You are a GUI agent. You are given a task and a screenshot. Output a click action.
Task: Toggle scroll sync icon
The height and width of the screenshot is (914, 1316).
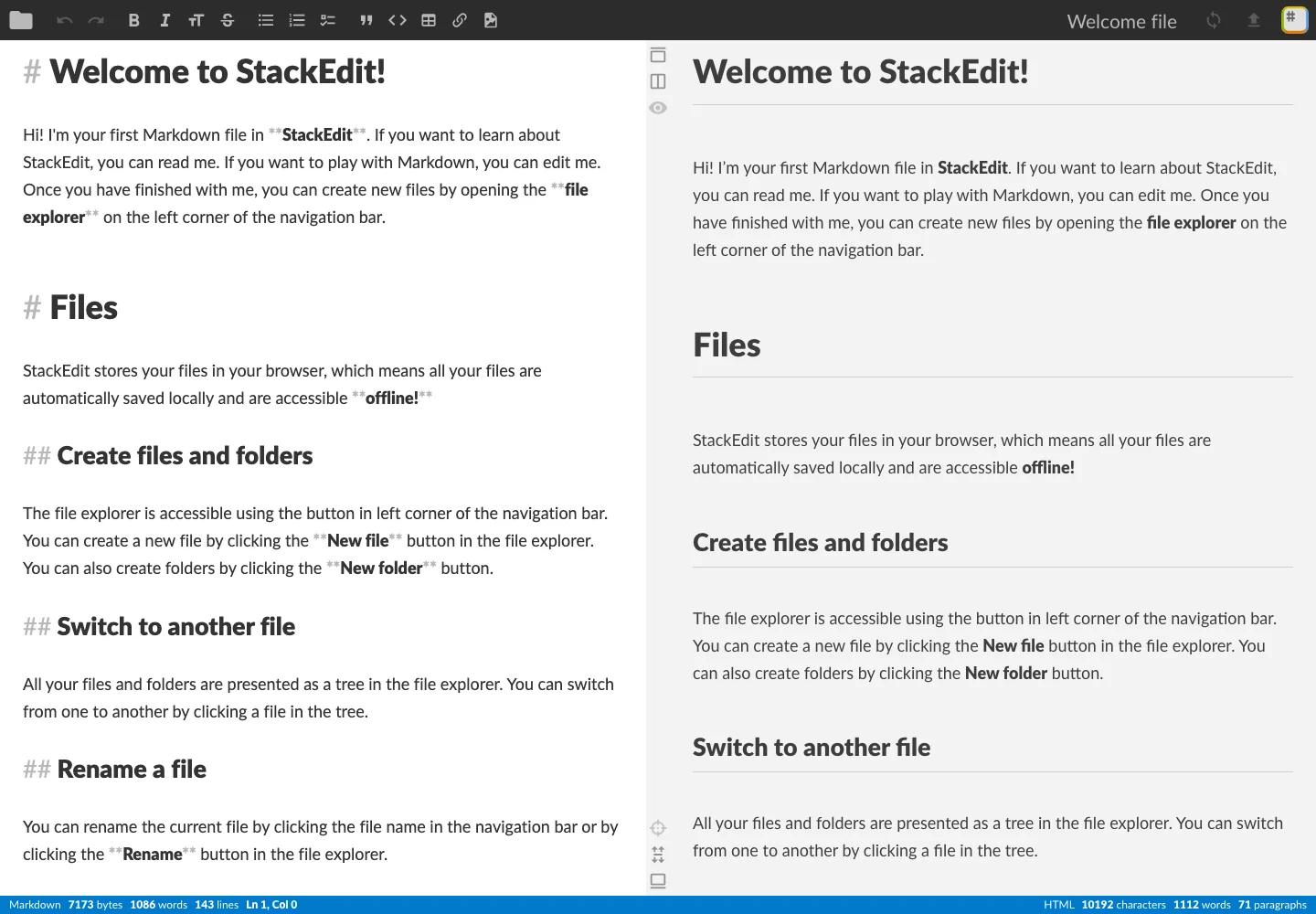pyautogui.click(x=658, y=855)
